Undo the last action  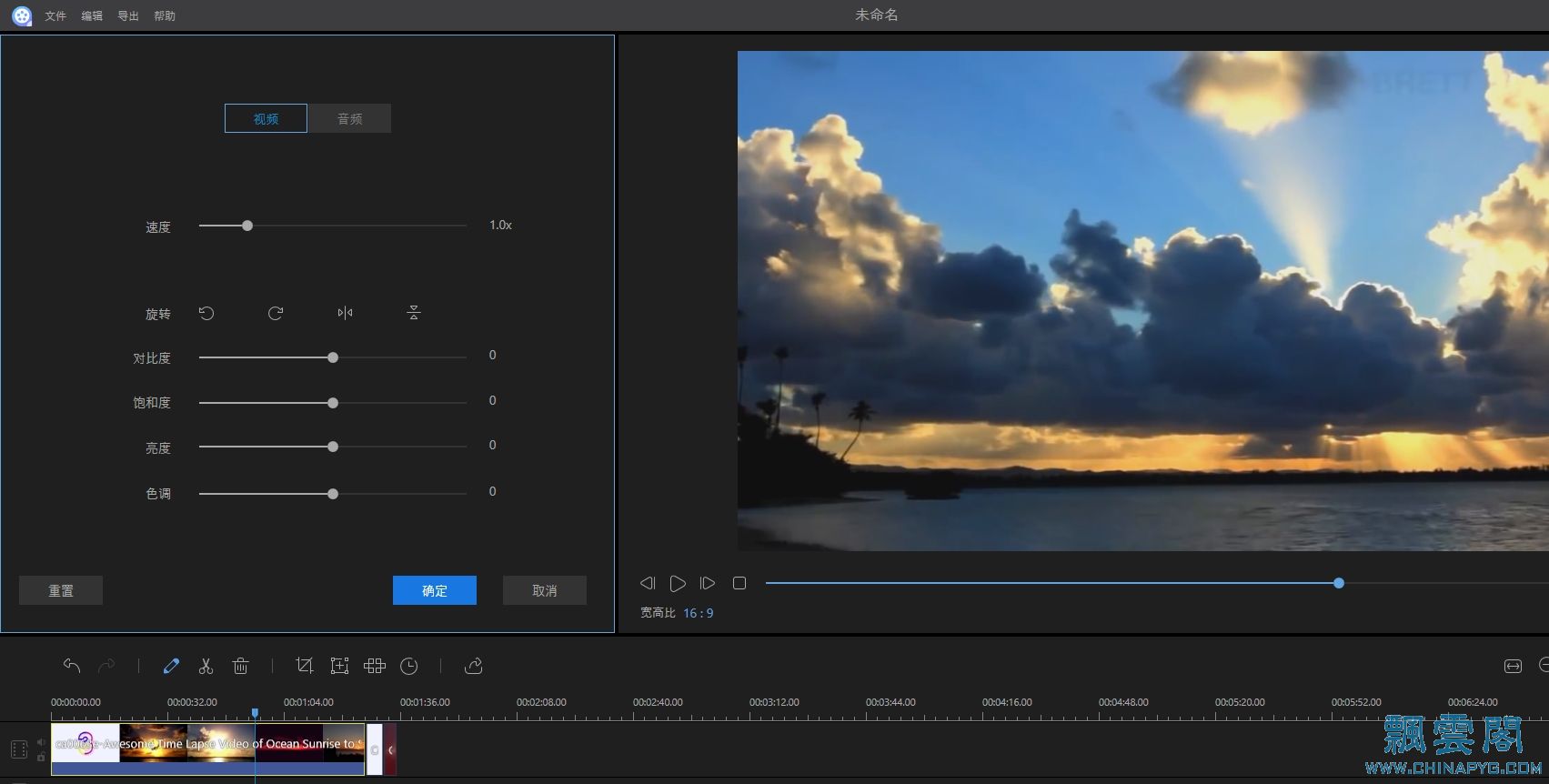72,666
